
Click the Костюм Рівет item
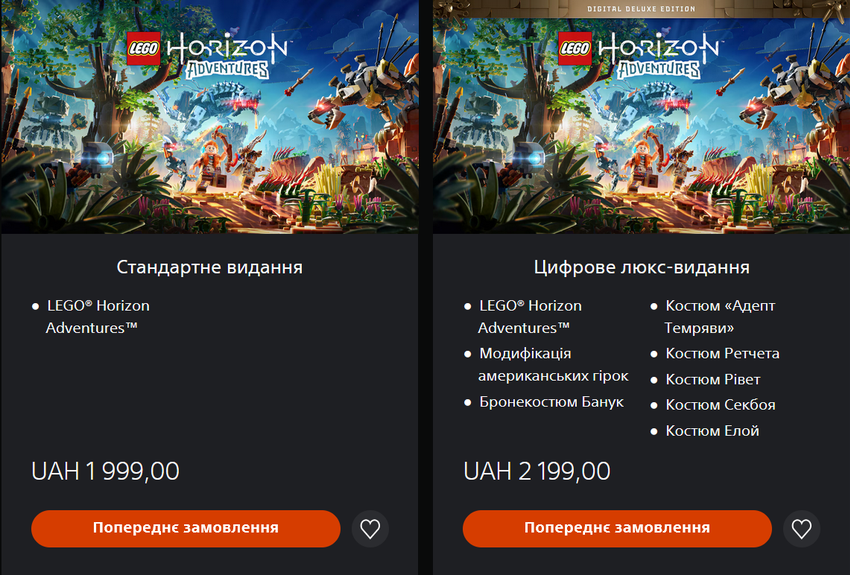click(705, 379)
